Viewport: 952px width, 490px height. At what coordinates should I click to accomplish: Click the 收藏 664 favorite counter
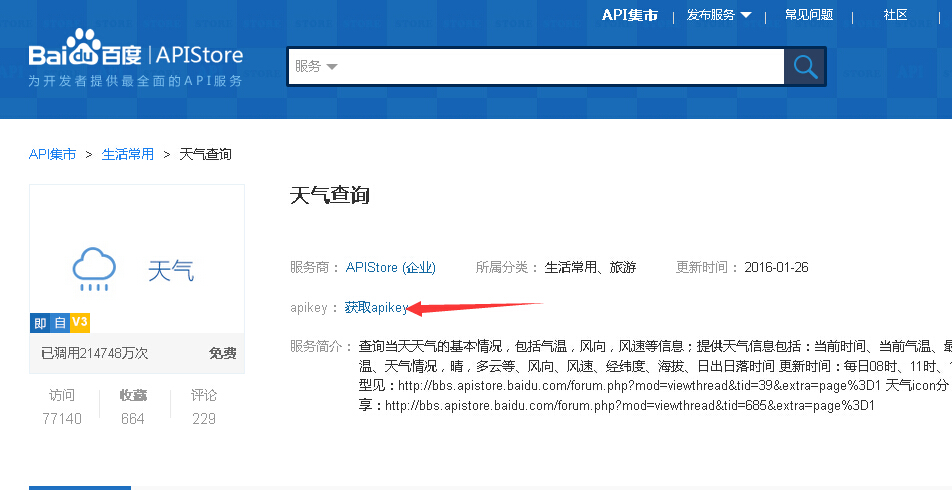click(133, 407)
